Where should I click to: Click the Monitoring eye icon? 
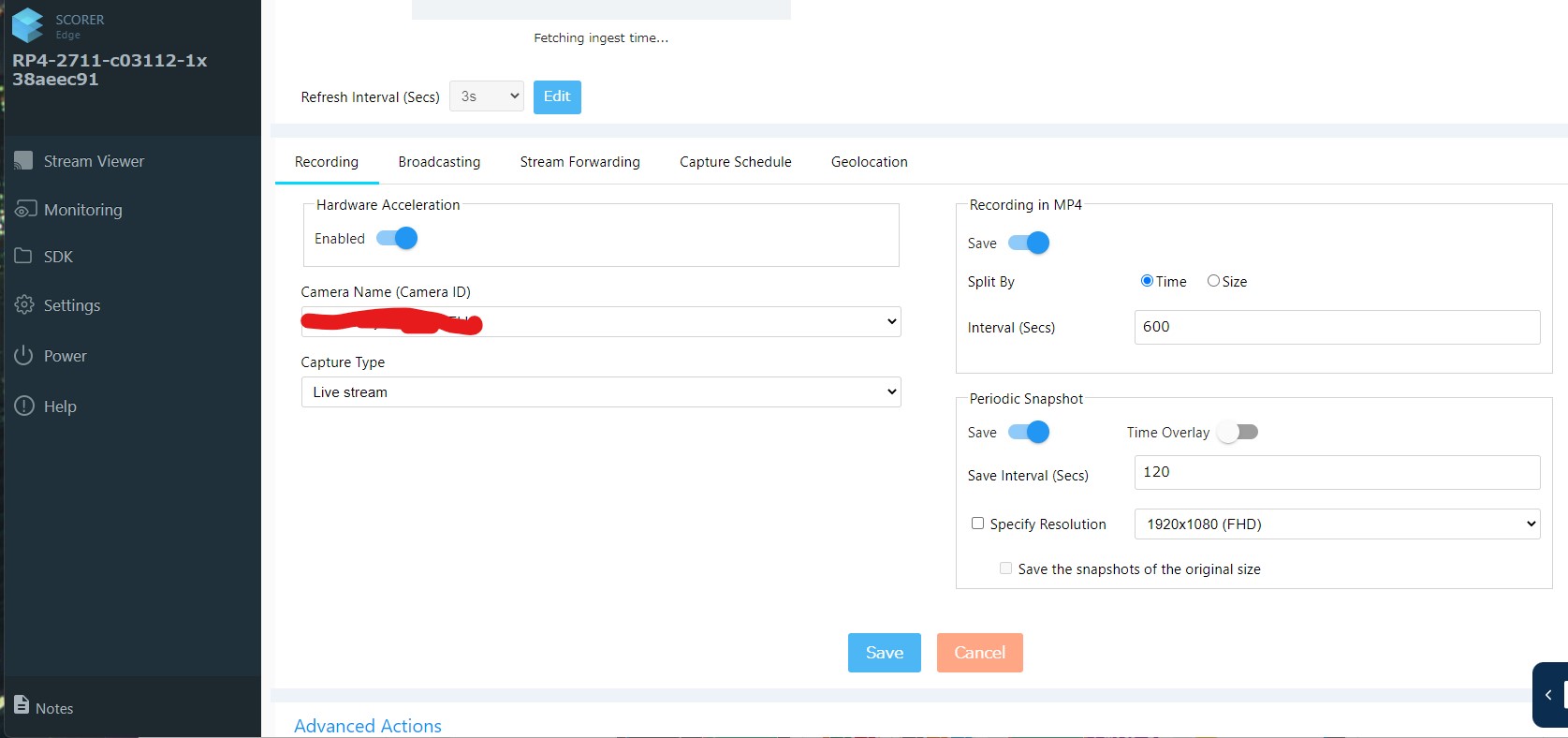tap(25, 210)
